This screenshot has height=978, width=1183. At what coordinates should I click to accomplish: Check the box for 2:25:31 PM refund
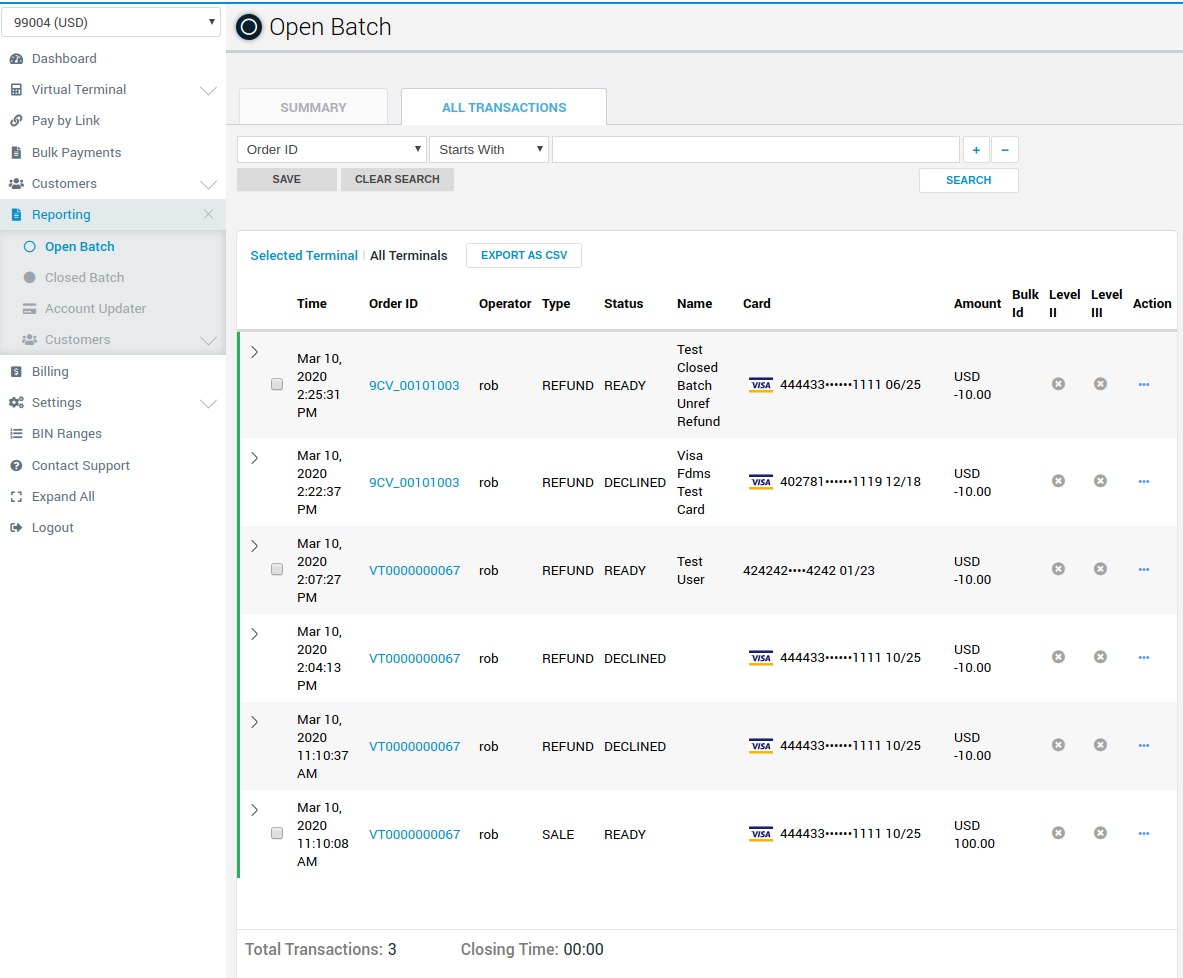tap(277, 385)
